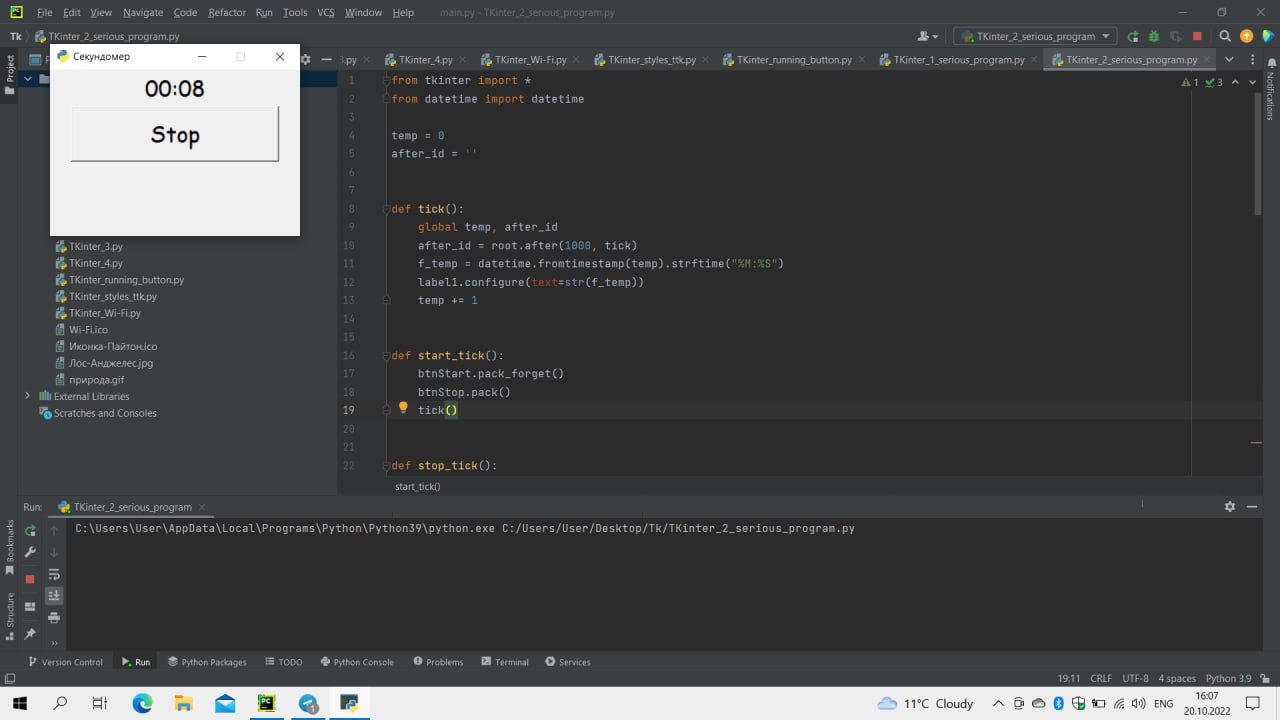Expand External Libraries in the project tree
This screenshot has width=1280, height=720.
coord(28,396)
